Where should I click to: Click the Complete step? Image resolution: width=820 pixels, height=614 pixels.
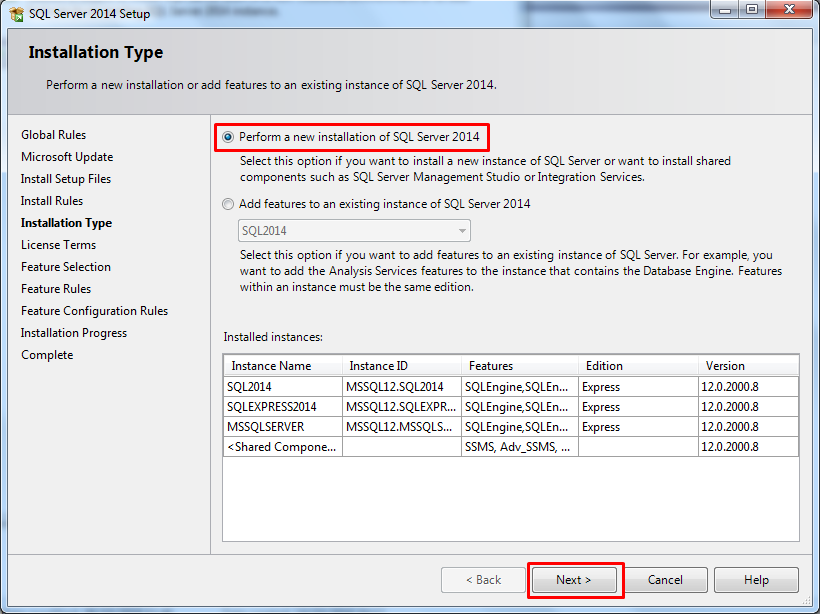pos(47,355)
